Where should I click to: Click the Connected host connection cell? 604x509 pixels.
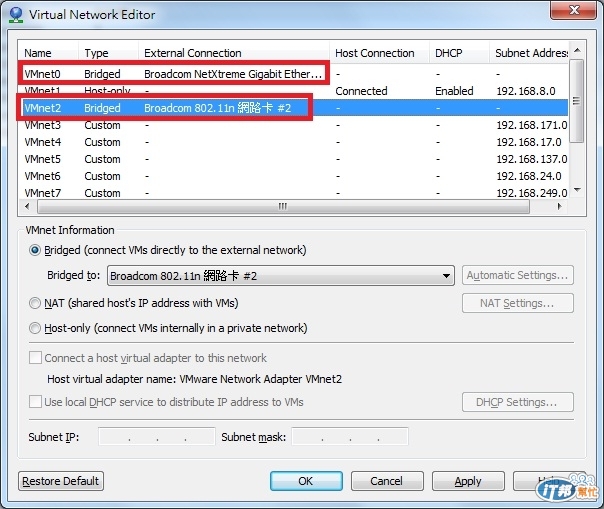tap(361, 91)
